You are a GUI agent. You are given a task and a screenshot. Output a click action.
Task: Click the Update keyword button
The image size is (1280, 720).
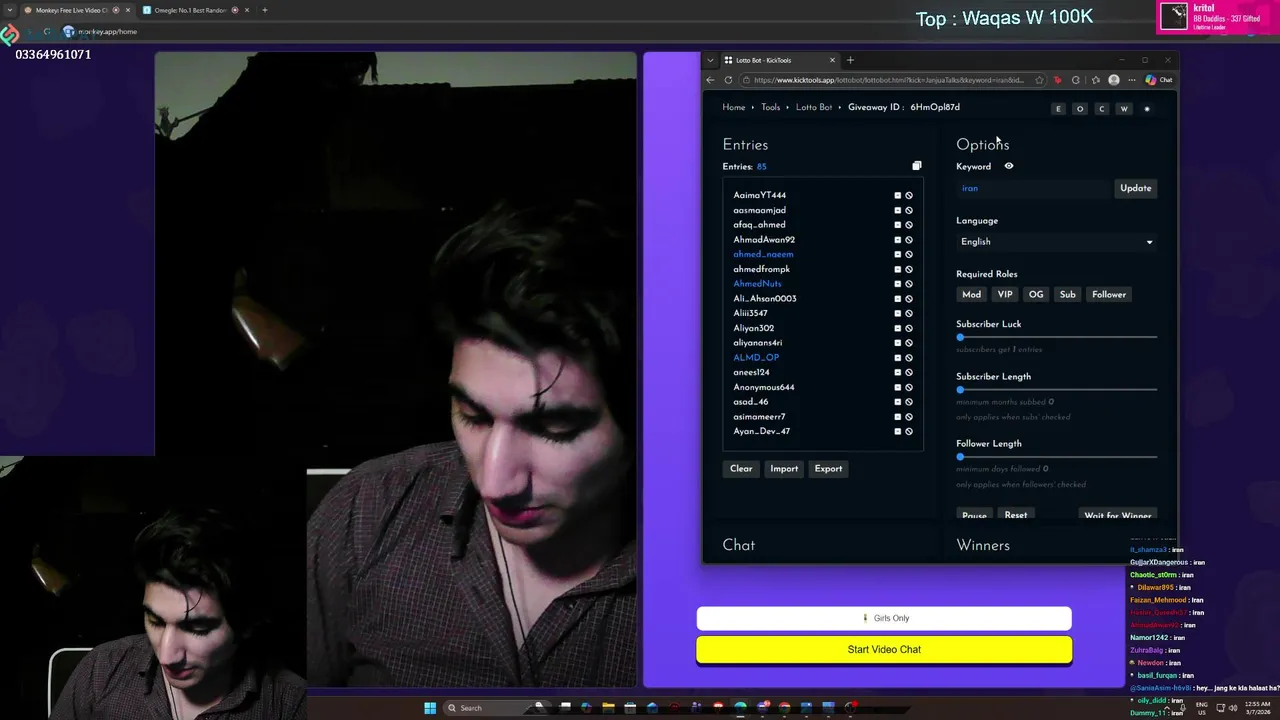point(1135,188)
